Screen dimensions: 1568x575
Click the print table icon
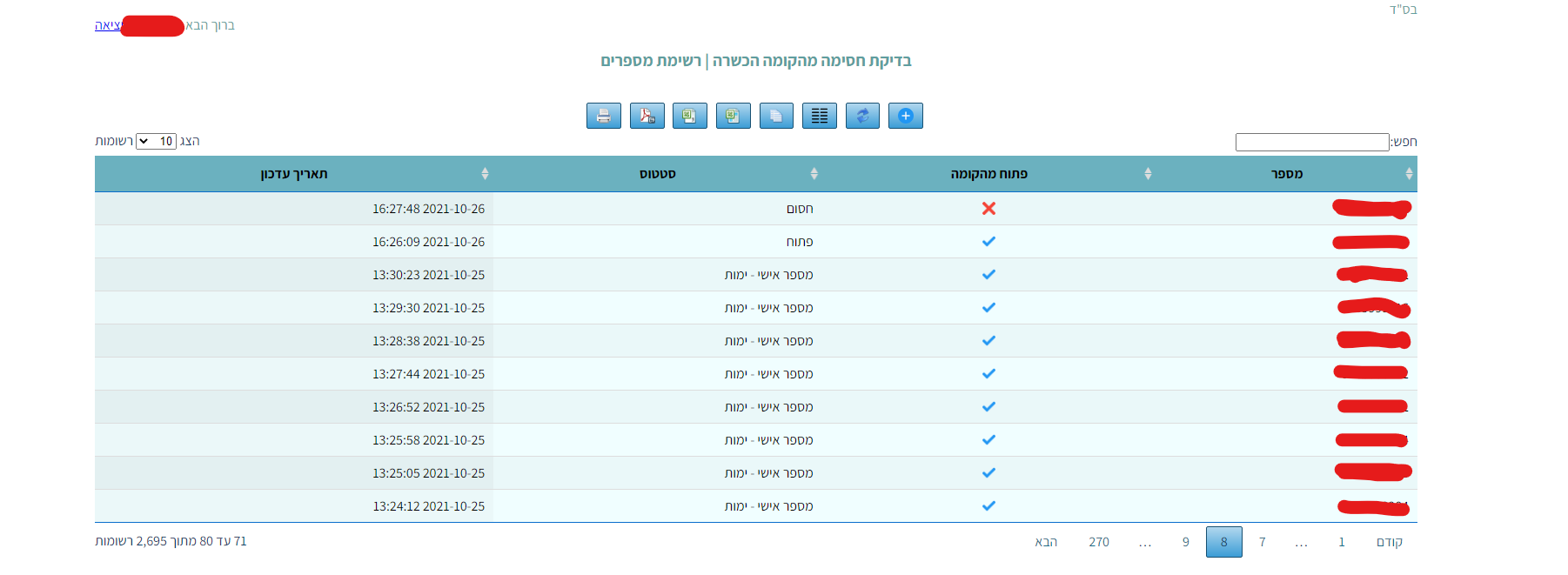point(603,116)
